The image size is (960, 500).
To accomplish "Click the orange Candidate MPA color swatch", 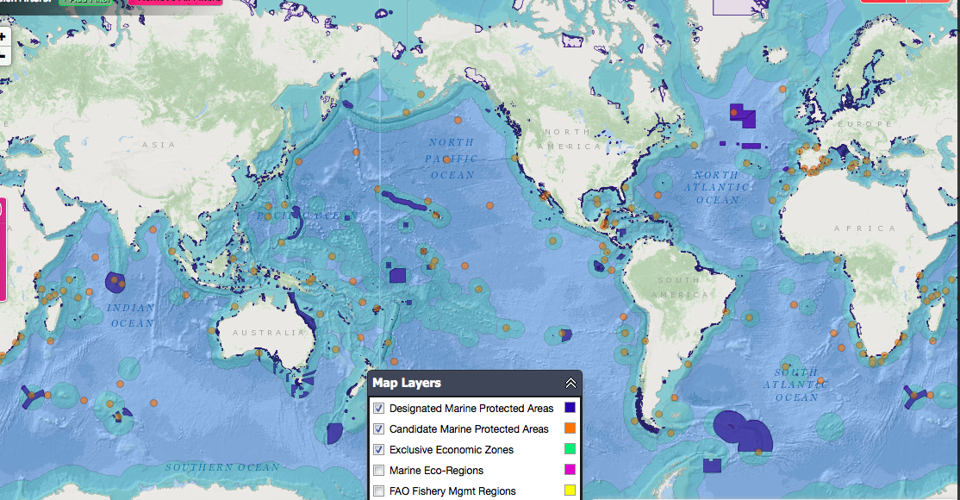I will [570, 429].
